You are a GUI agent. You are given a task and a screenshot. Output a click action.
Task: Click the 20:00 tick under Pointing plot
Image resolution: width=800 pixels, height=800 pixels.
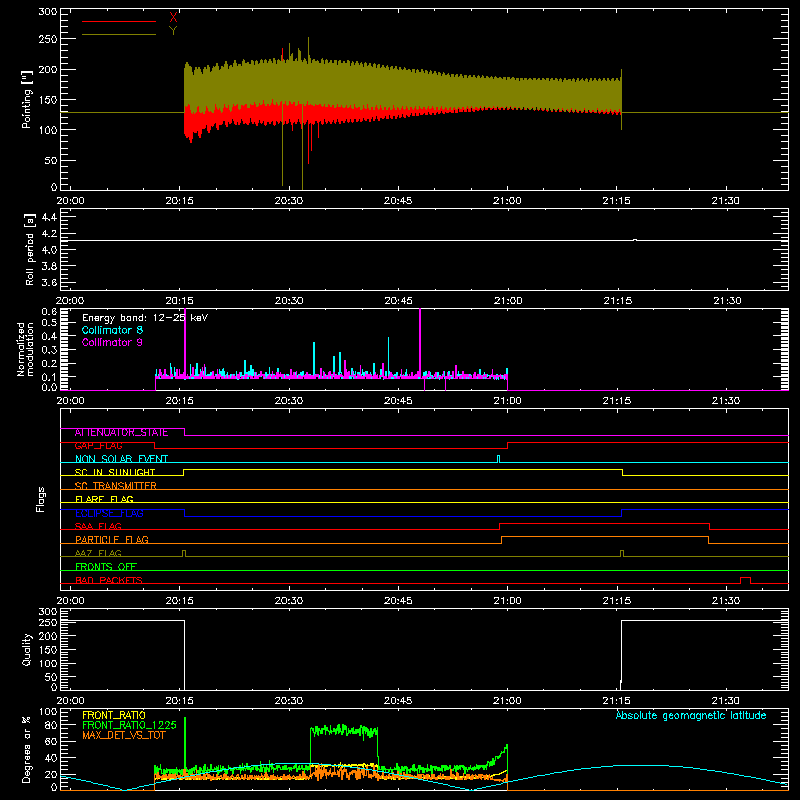coord(70,201)
